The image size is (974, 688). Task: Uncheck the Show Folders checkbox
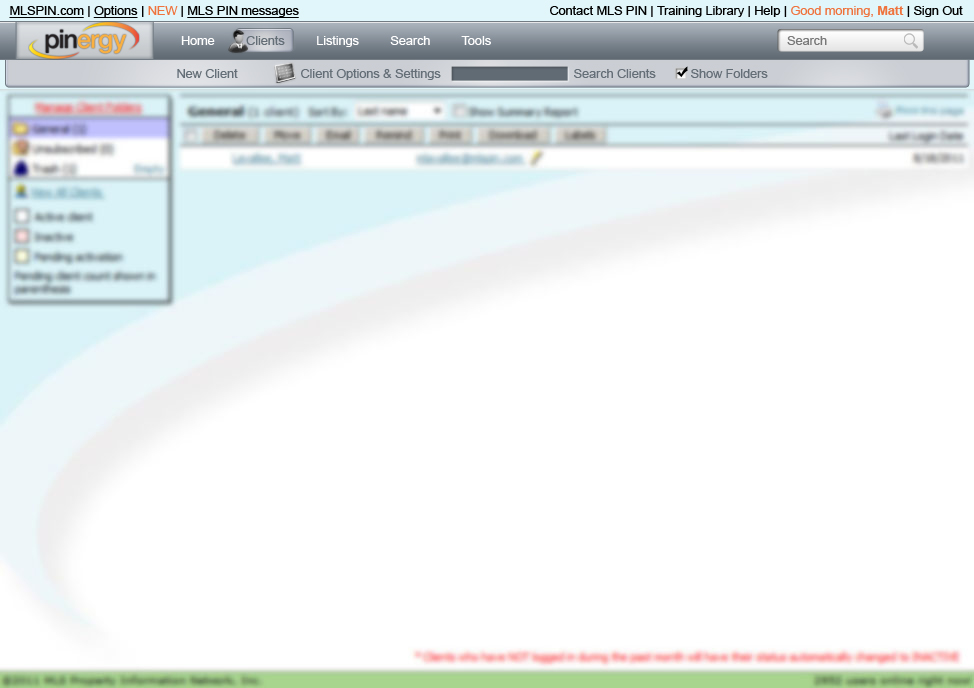[x=681, y=73]
